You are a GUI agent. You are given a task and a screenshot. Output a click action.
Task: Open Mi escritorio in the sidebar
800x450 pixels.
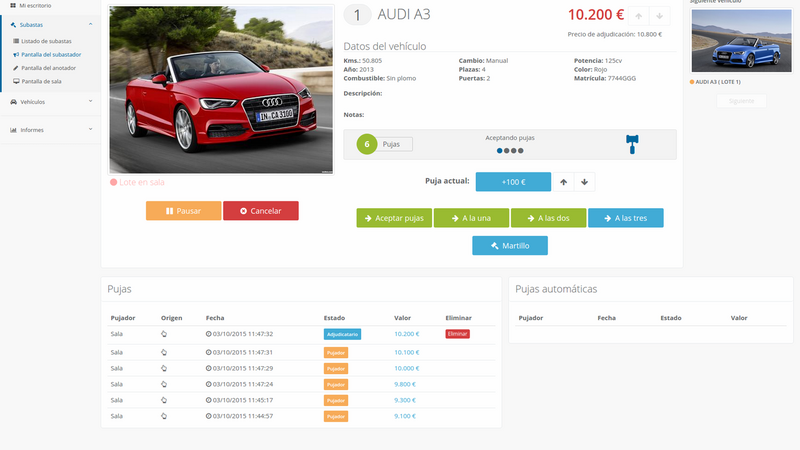(31, 6)
